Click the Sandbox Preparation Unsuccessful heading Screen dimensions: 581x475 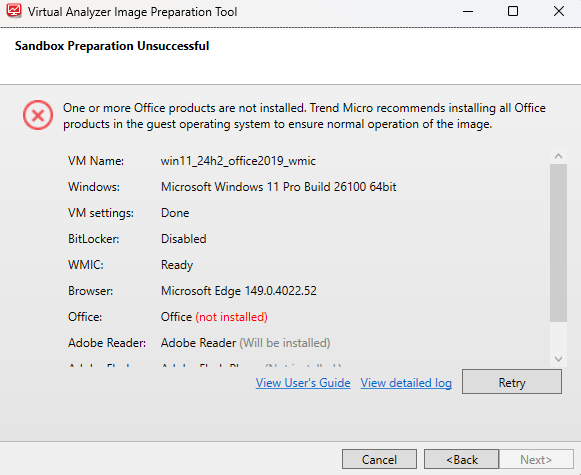point(112,46)
